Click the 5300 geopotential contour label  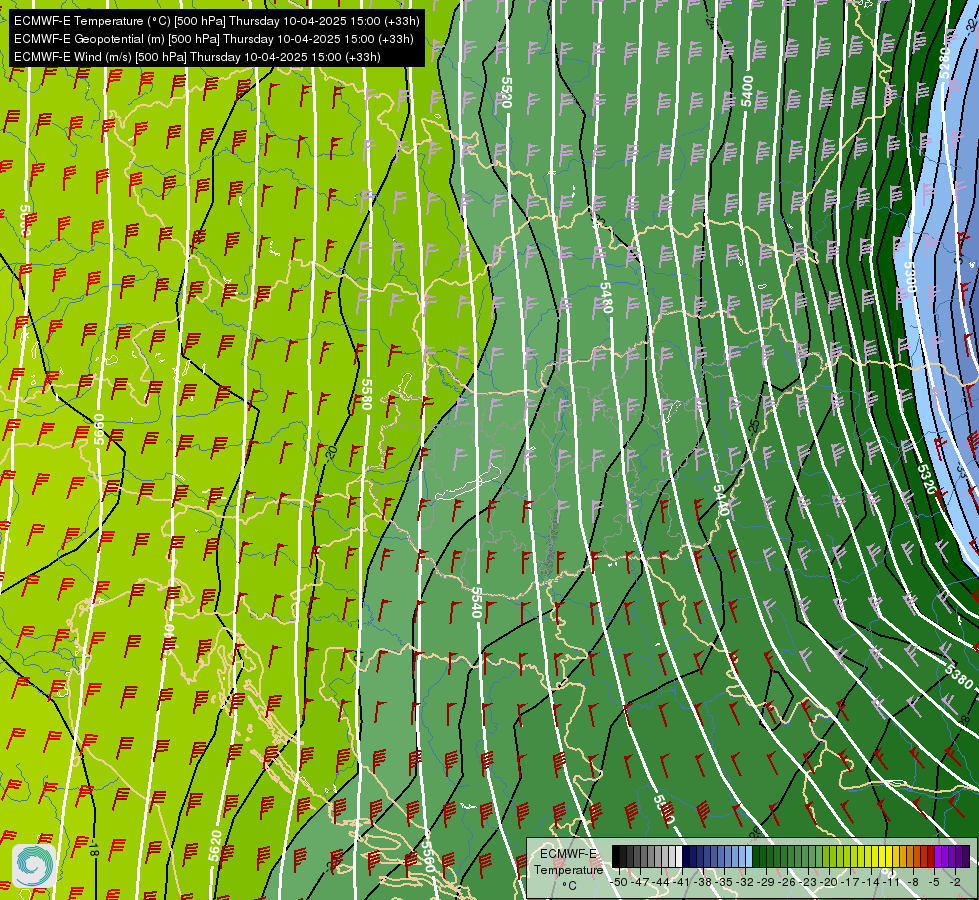(x=910, y=278)
